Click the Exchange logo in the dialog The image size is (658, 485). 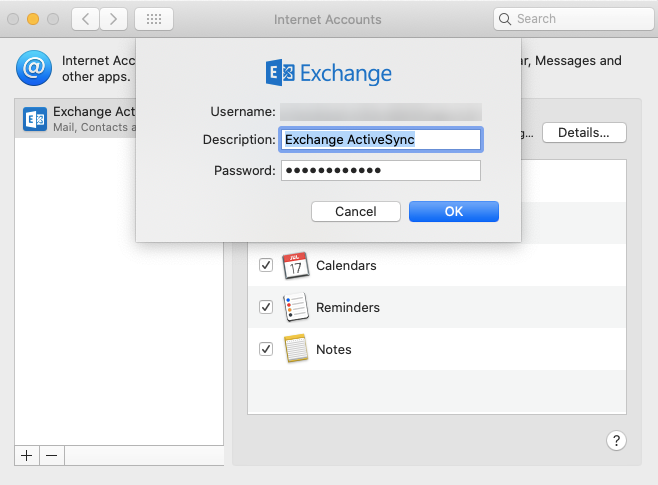coord(329,73)
